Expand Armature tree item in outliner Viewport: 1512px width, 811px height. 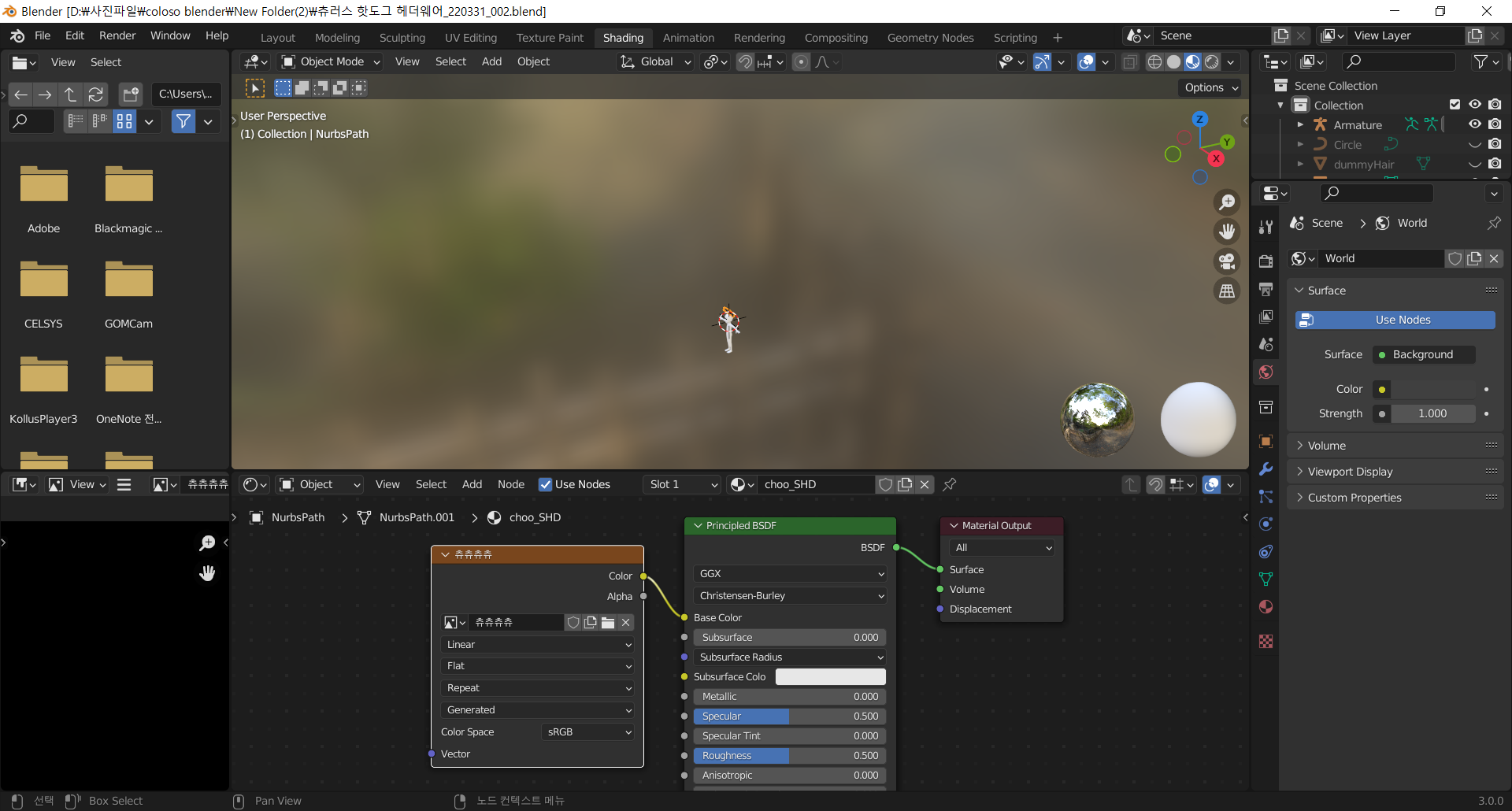click(1300, 124)
